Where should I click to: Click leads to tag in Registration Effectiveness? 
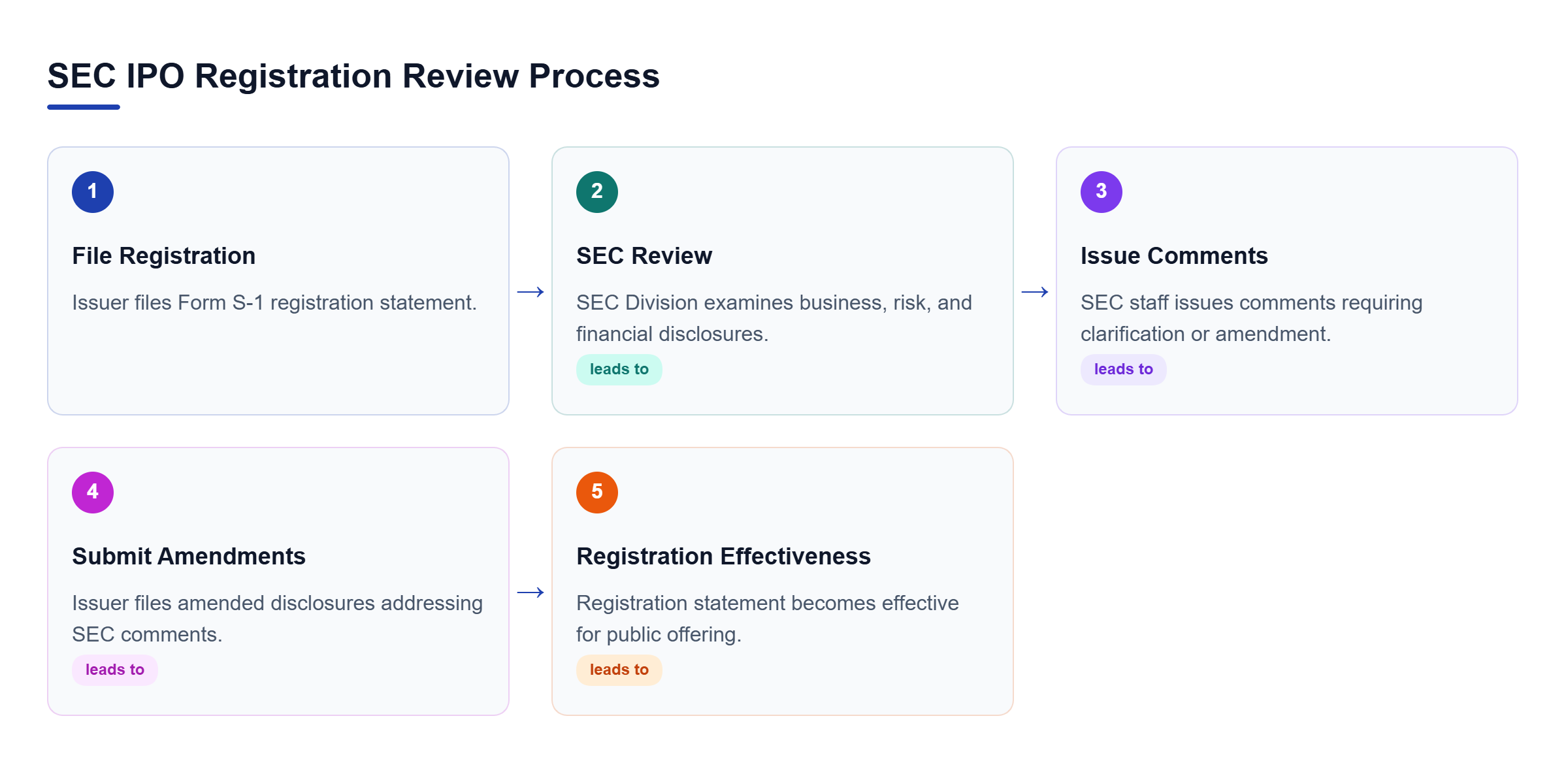coord(619,670)
